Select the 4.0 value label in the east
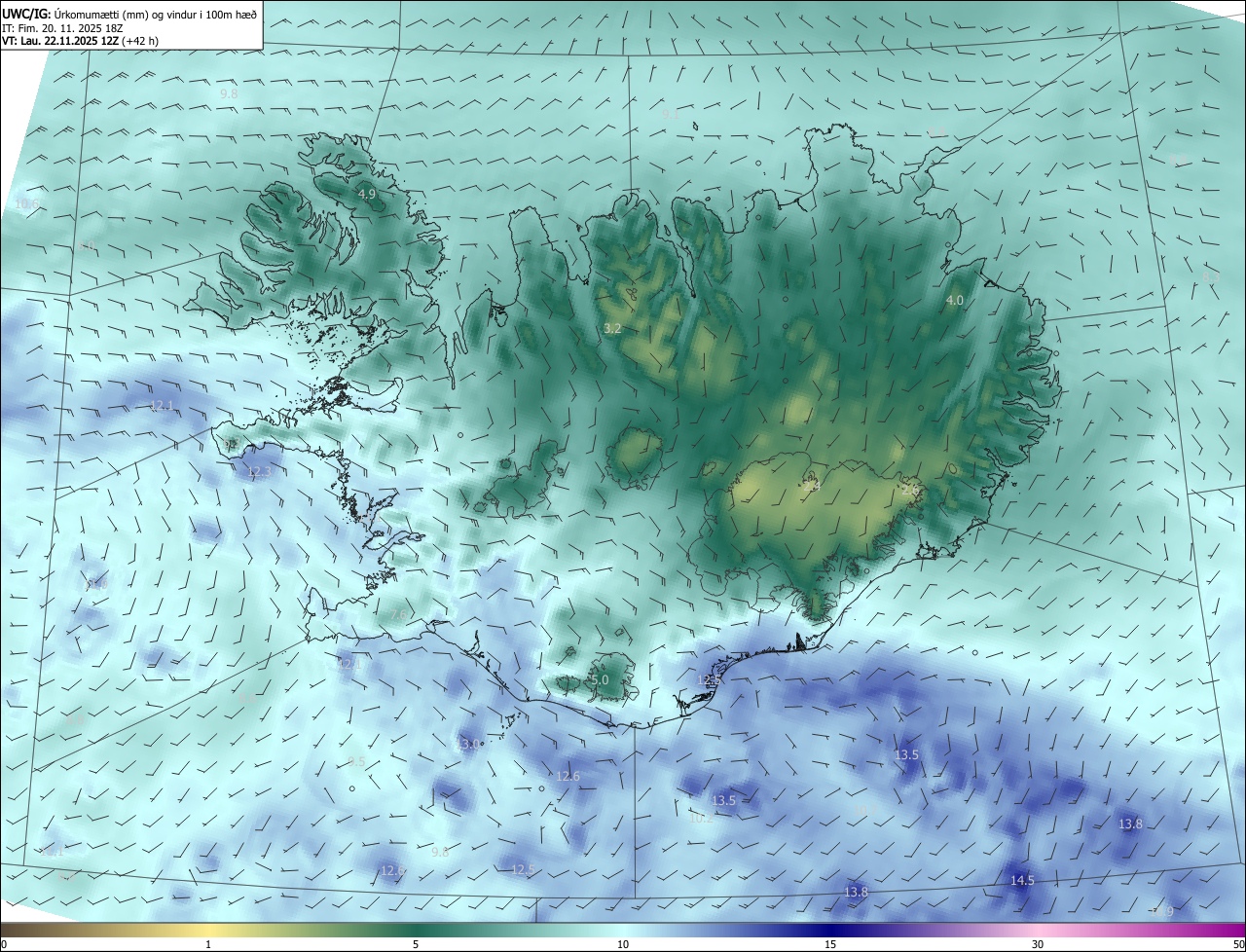1246x952 pixels. pyautogui.click(x=955, y=301)
